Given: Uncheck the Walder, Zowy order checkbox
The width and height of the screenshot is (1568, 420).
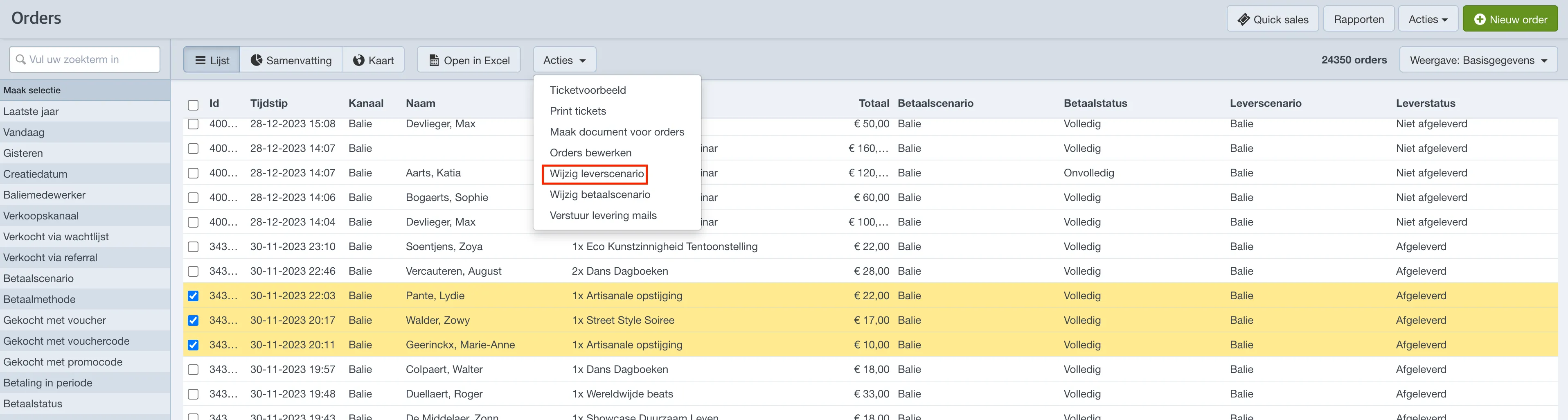Looking at the screenshot, I should point(193,320).
